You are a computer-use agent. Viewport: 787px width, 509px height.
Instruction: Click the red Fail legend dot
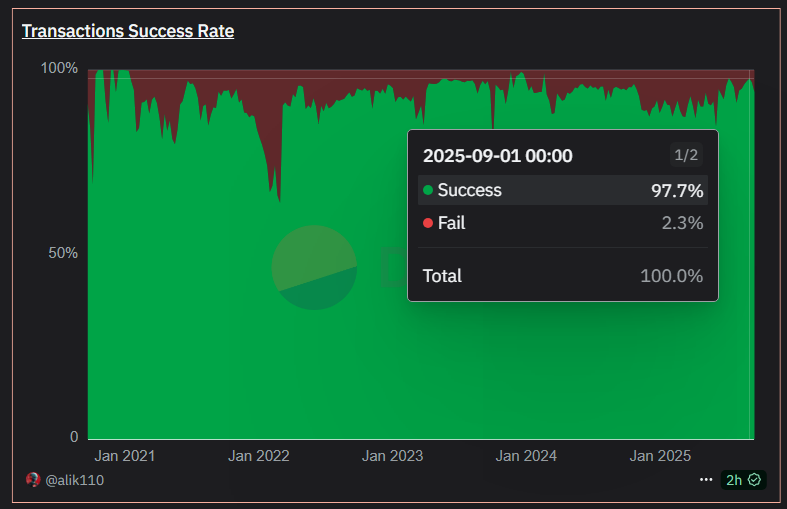428,223
